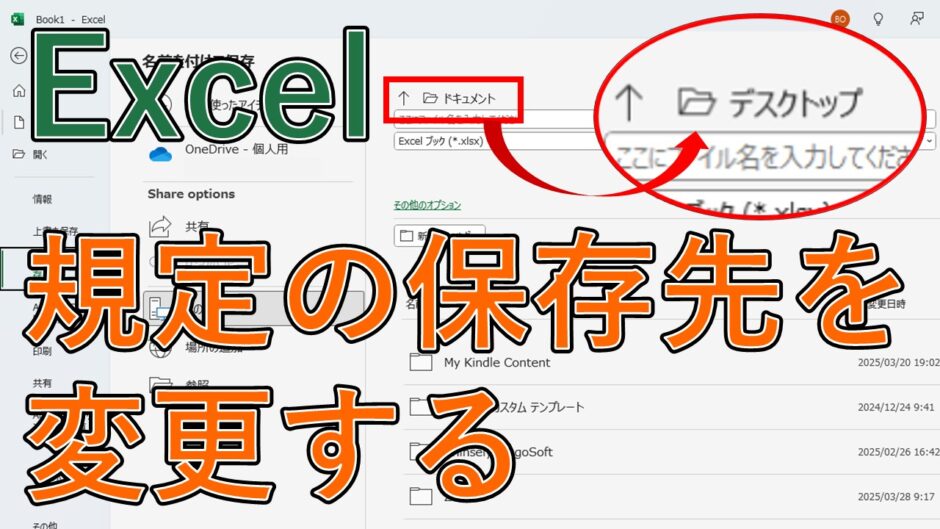Go back using the circled left arrow

click(x=19, y=56)
